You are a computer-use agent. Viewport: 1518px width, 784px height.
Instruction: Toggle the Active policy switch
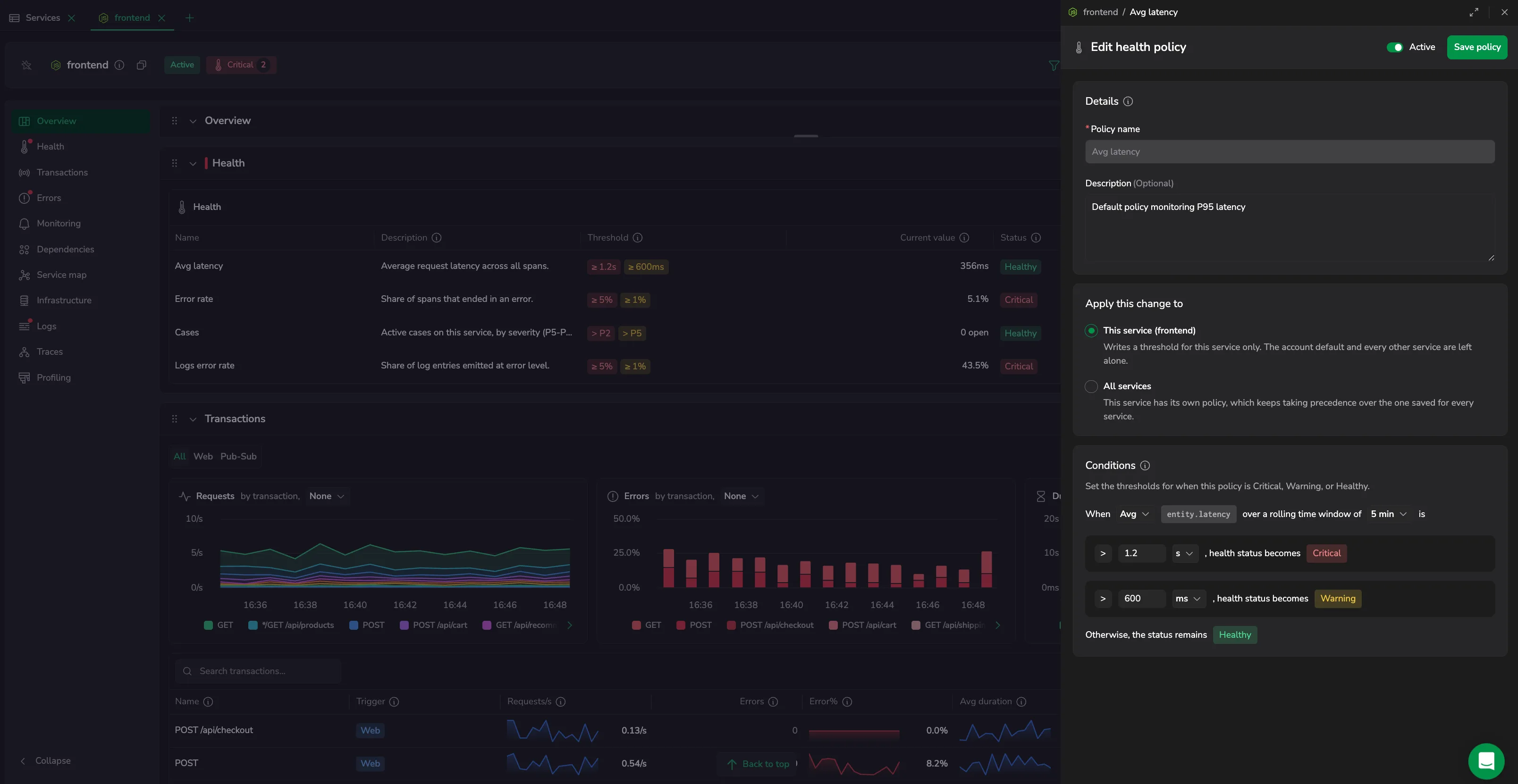coord(1395,47)
